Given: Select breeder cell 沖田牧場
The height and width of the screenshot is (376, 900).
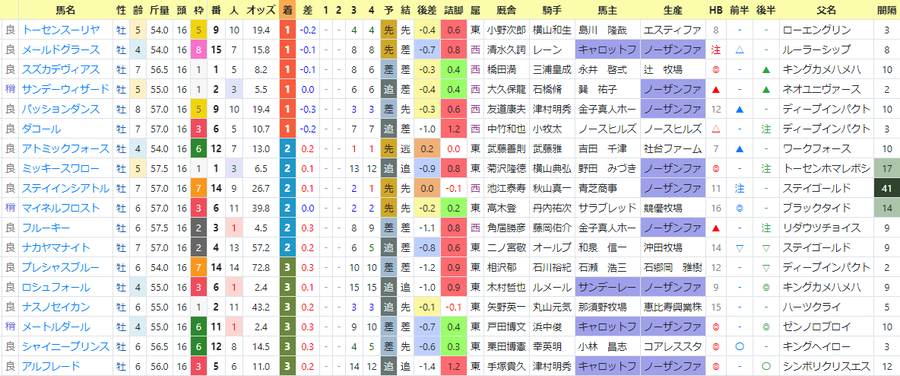Looking at the screenshot, I should tap(664, 248).
